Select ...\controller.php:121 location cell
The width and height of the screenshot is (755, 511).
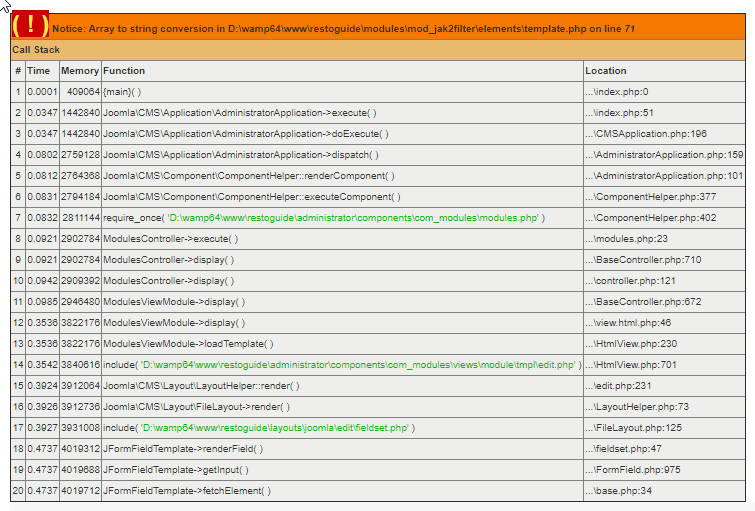click(x=664, y=281)
